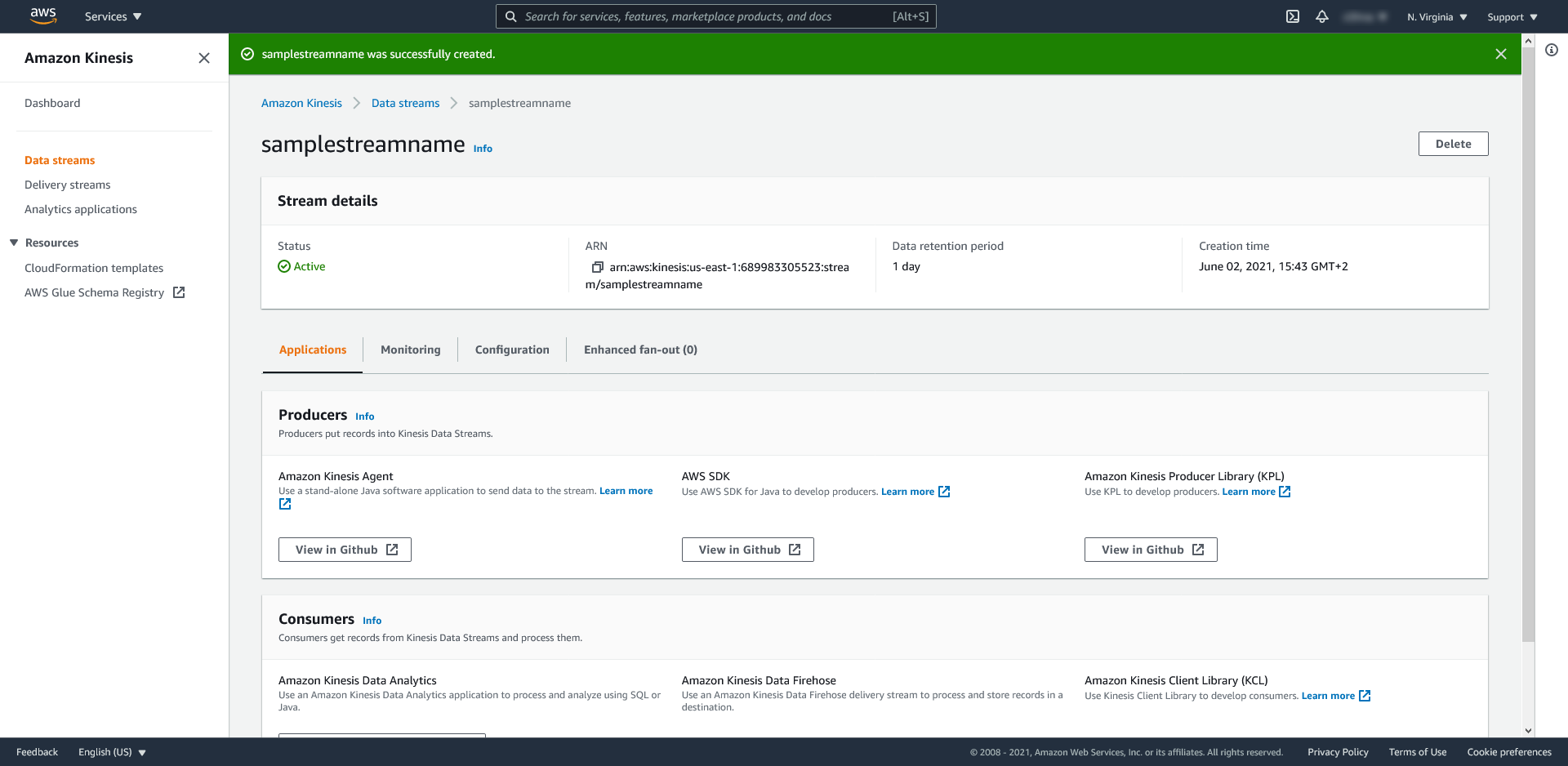Image resolution: width=1568 pixels, height=766 pixels.
Task: Open the Terms of Use link
Action: [1418, 752]
